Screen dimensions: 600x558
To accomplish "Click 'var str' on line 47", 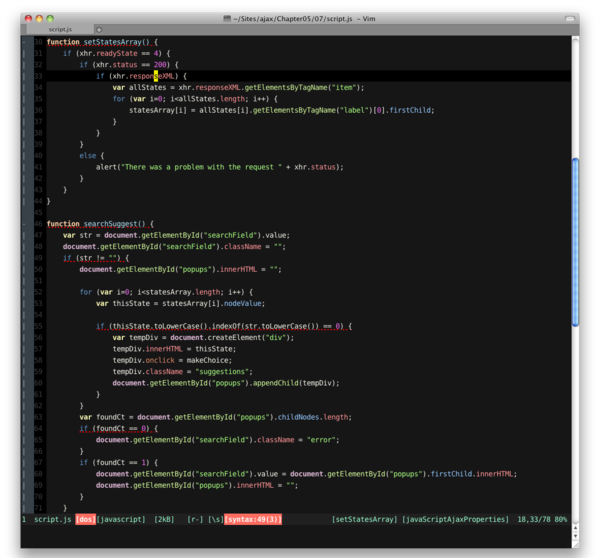I will (77, 235).
